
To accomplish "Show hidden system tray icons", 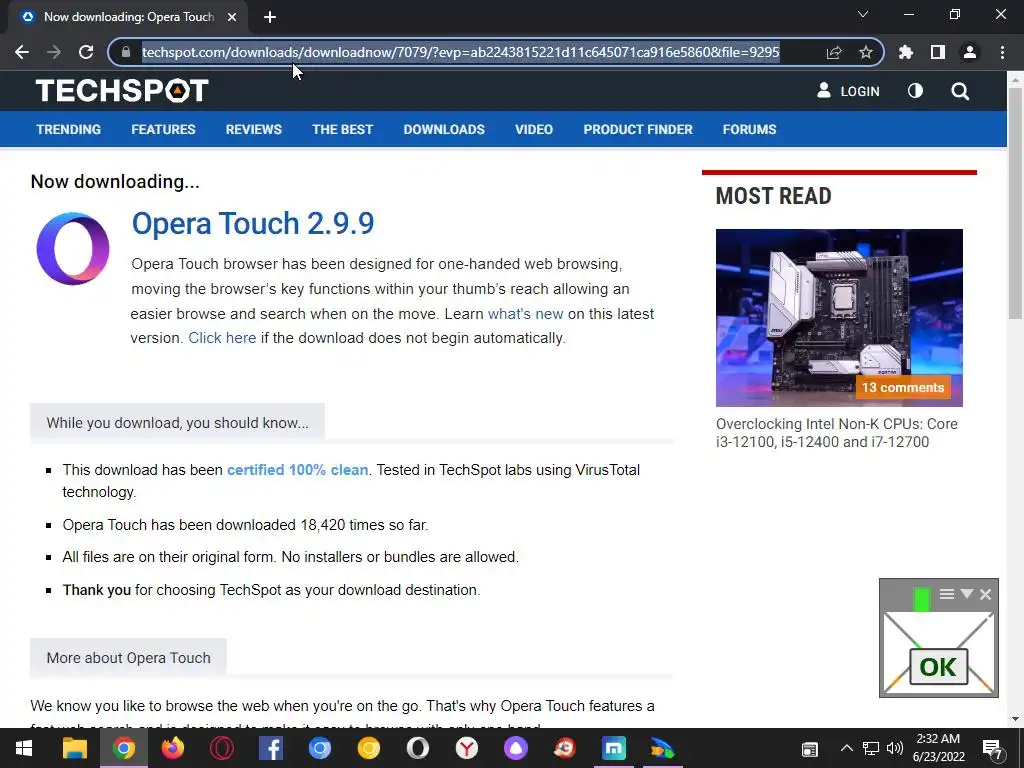I will coord(846,748).
